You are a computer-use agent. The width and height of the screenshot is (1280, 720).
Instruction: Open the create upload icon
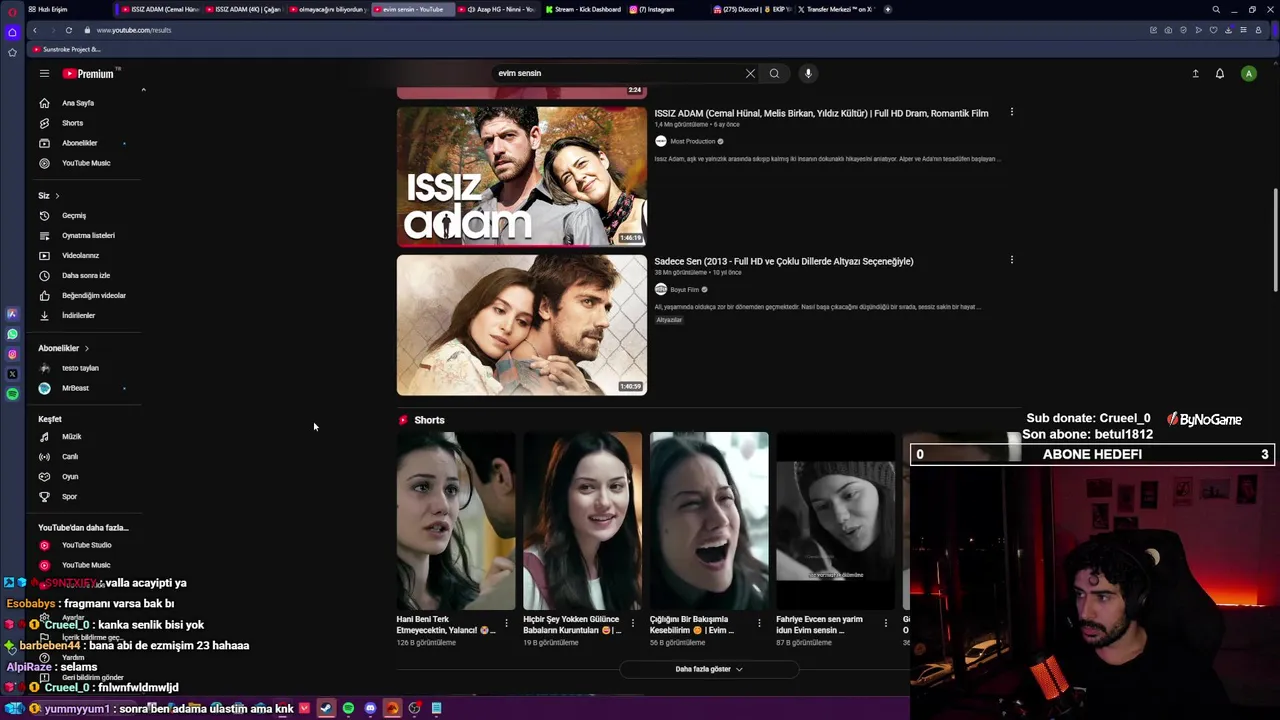[1195, 73]
